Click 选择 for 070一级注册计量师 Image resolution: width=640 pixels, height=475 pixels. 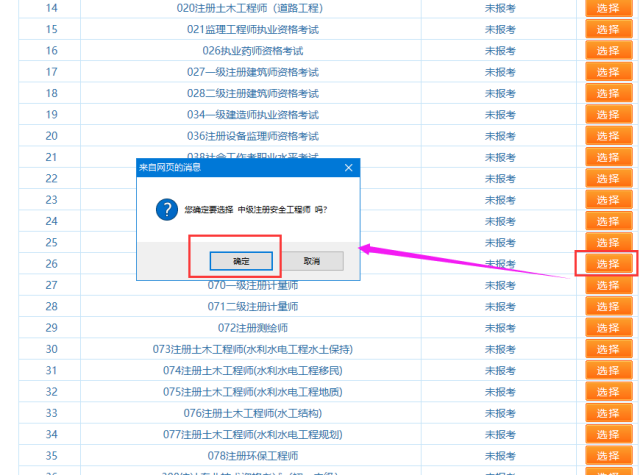(x=608, y=285)
